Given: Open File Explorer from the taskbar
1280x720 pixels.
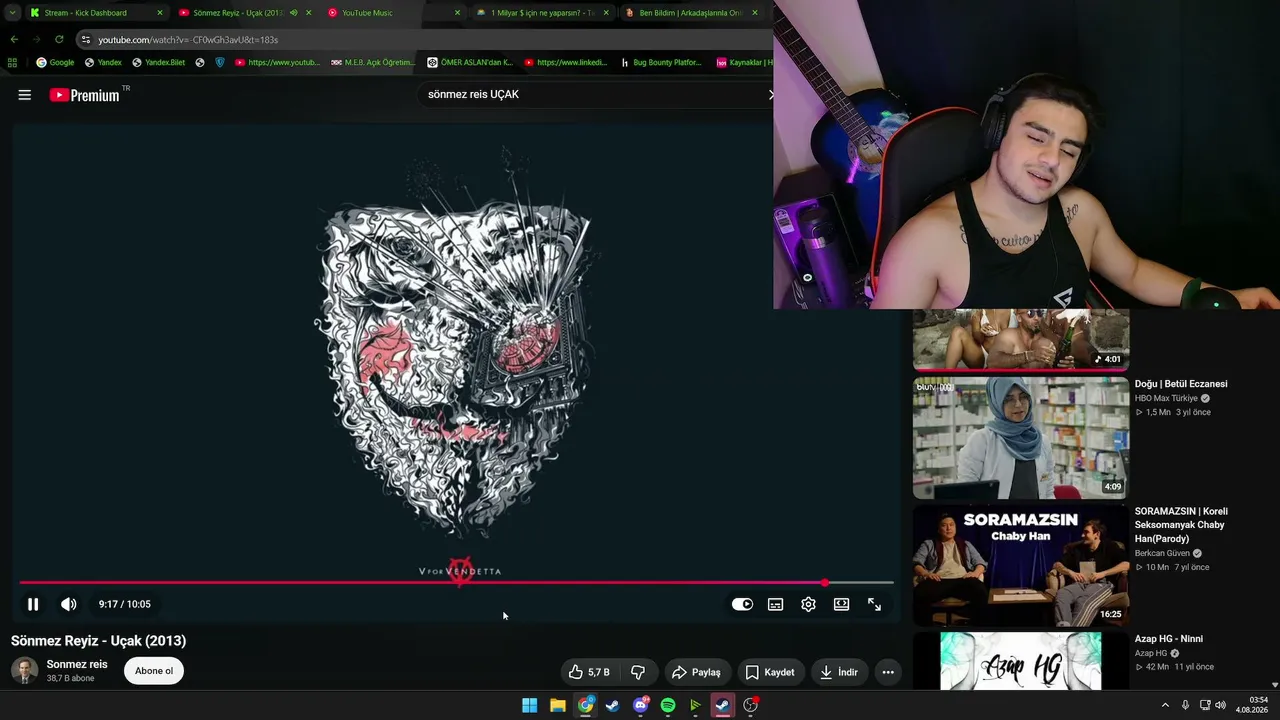Looking at the screenshot, I should 557,705.
